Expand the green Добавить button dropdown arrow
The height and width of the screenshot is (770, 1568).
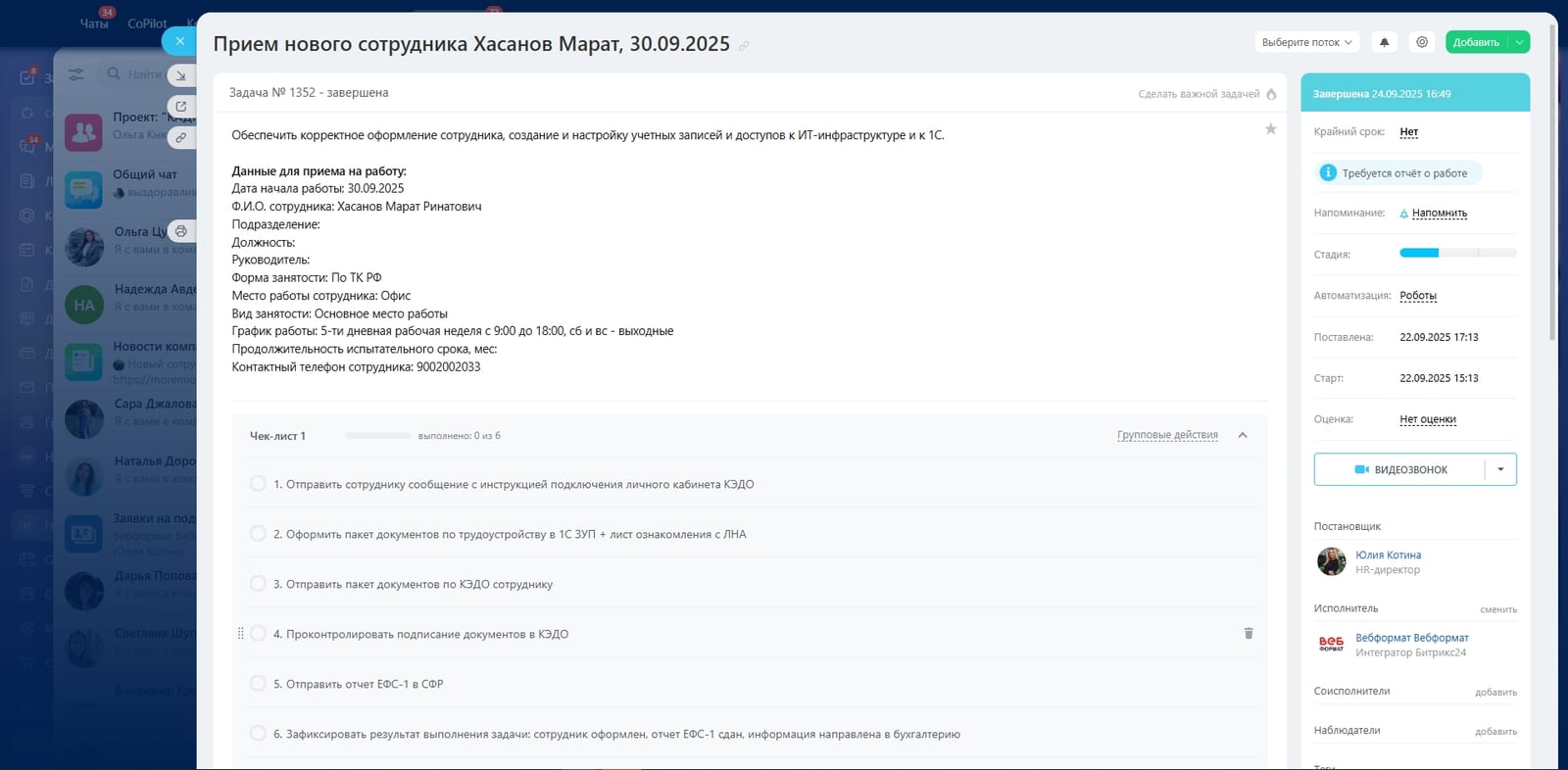pos(1519,42)
